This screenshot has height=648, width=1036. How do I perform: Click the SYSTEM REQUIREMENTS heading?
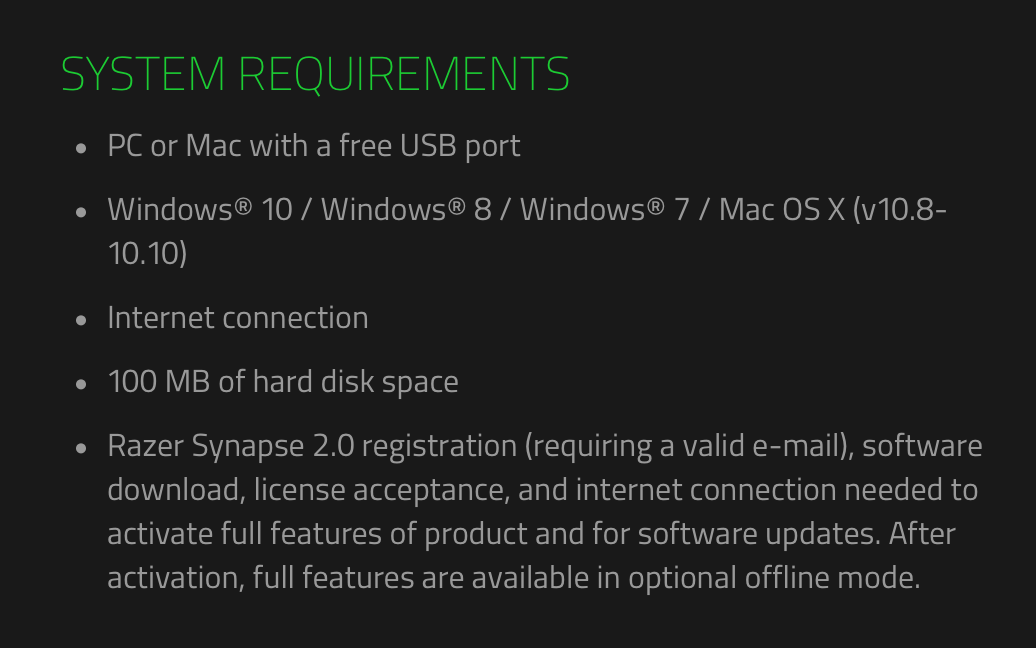pyautogui.click(x=315, y=75)
